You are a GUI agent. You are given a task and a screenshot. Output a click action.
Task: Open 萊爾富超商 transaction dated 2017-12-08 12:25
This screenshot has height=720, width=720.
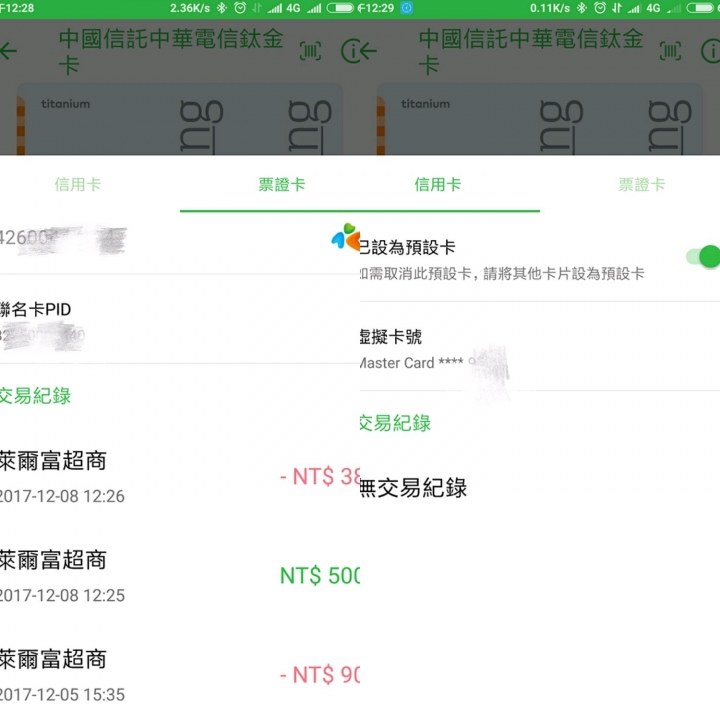click(x=180, y=576)
